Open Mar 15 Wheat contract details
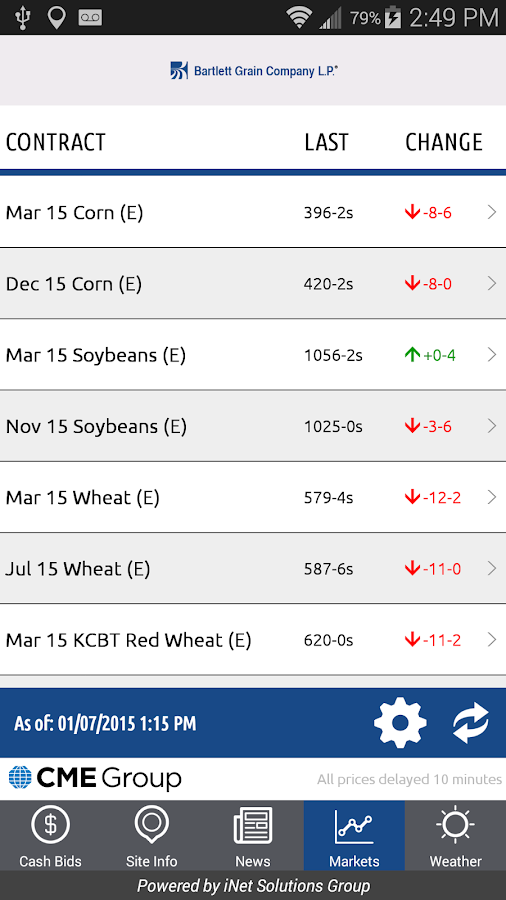The width and height of the screenshot is (506, 900). click(x=253, y=497)
